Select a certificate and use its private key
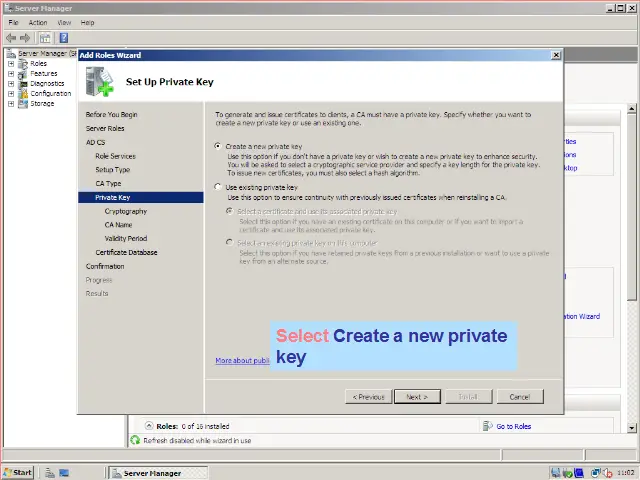The height and width of the screenshot is (480, 640). coord(230,211)
